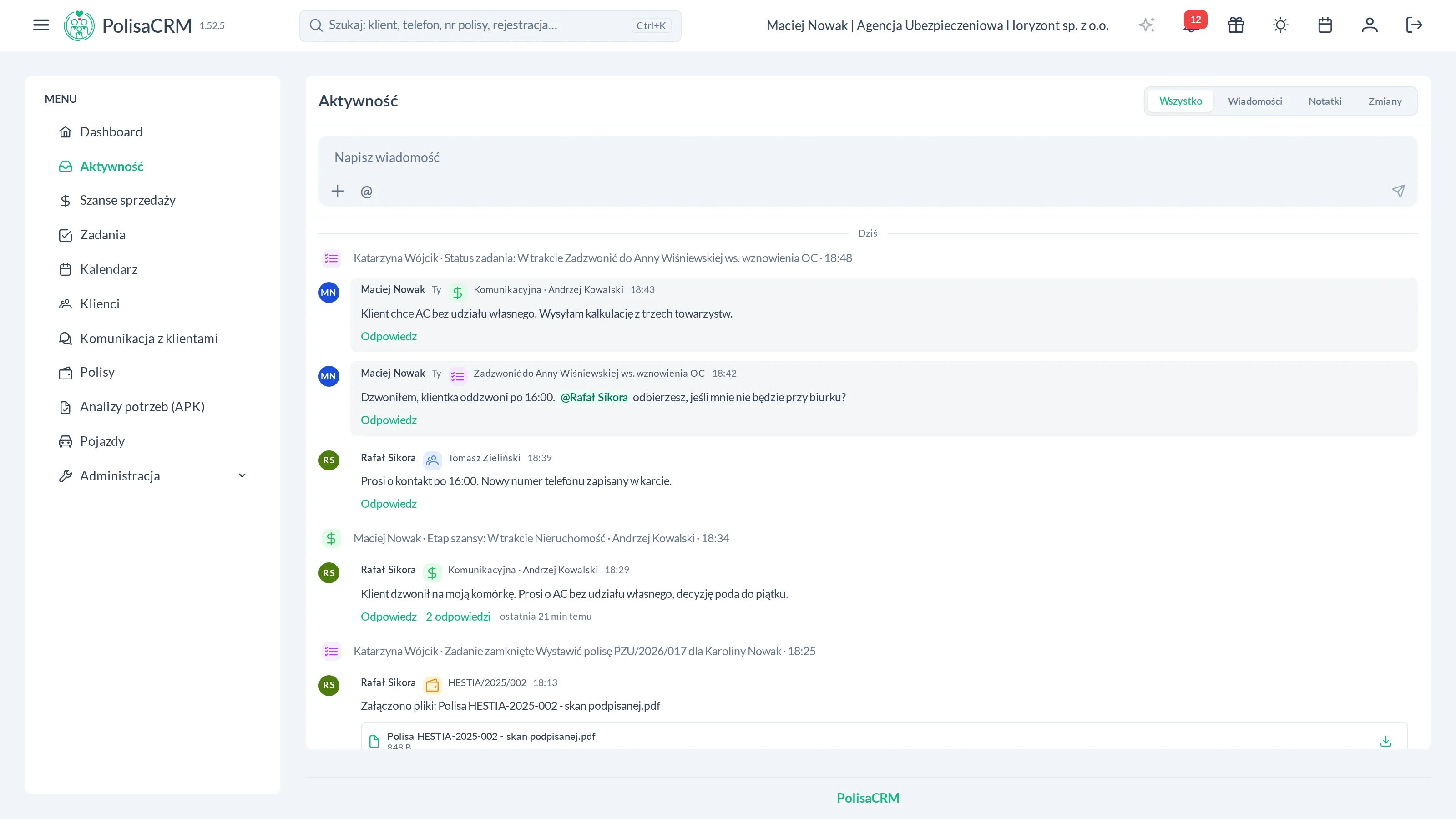
Task: Expand the Administracja menu section
Action: point(152,476)
